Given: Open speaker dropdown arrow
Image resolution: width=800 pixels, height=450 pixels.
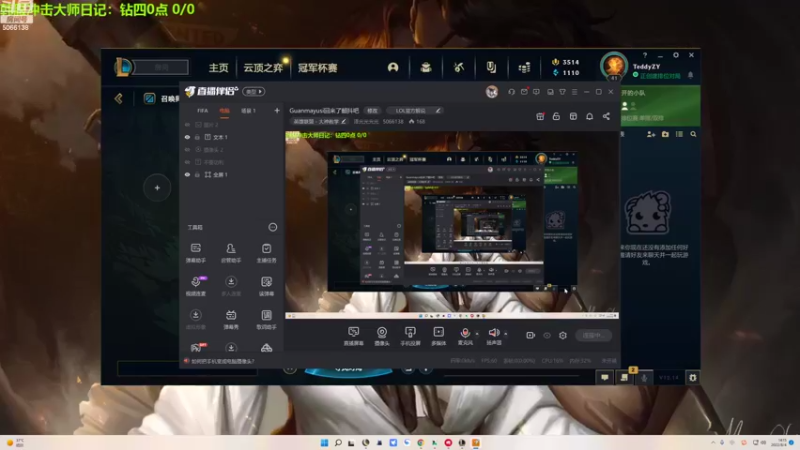Looking at the screenshot, I should [506, 334].
